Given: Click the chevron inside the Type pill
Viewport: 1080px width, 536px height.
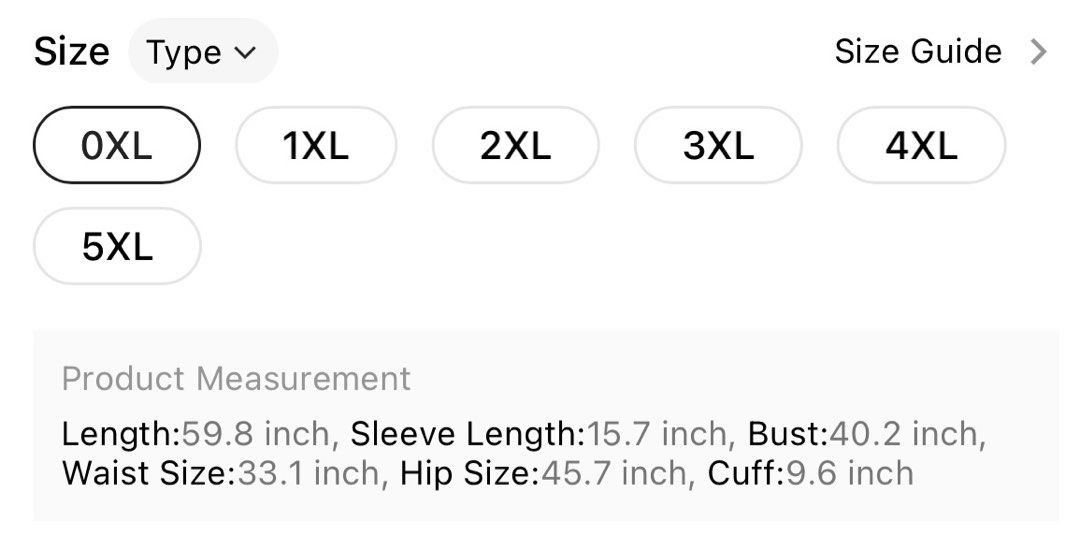Looking at the screenshot, I should coord(245,52).
